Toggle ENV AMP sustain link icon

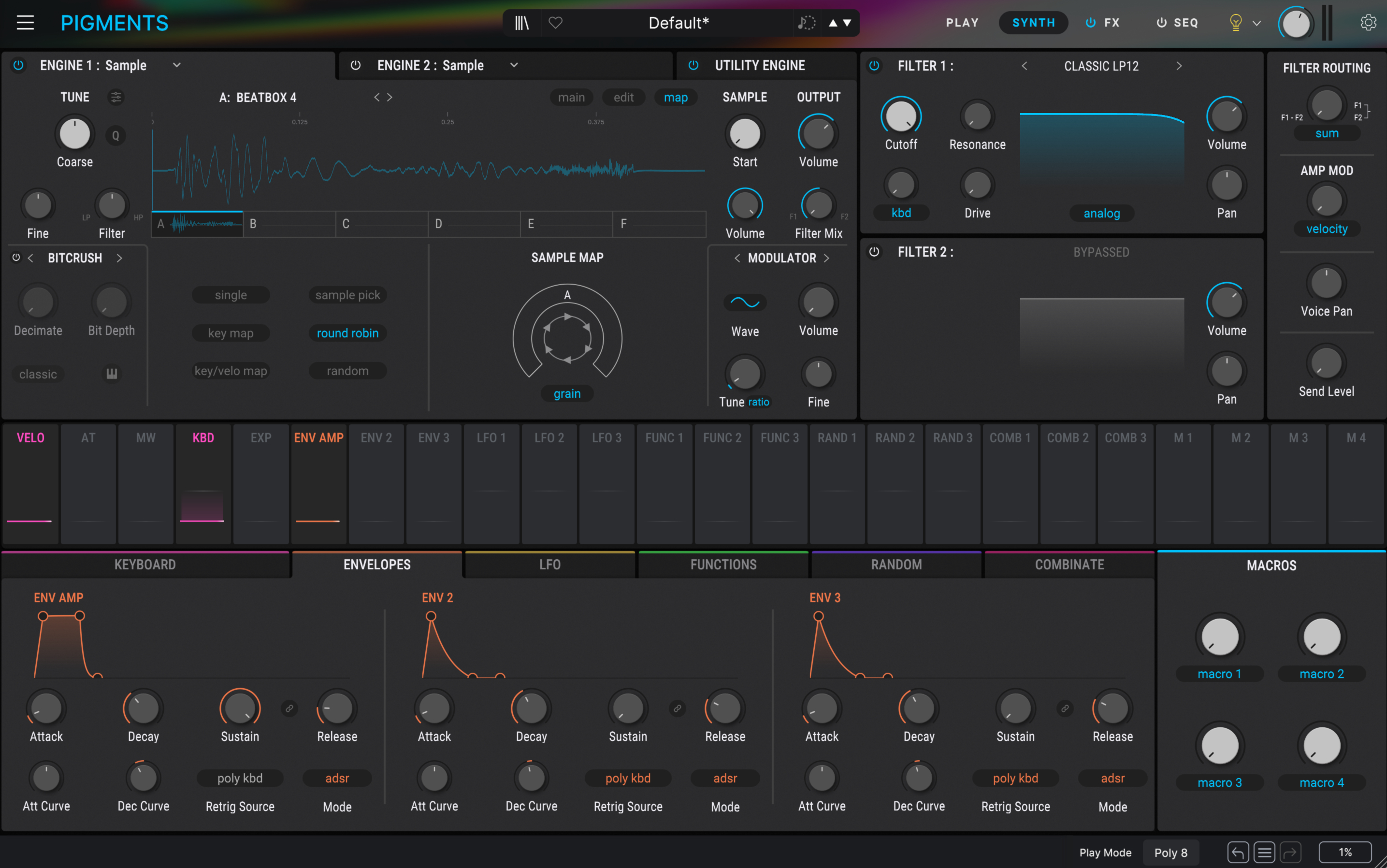(x=289, y=709)
